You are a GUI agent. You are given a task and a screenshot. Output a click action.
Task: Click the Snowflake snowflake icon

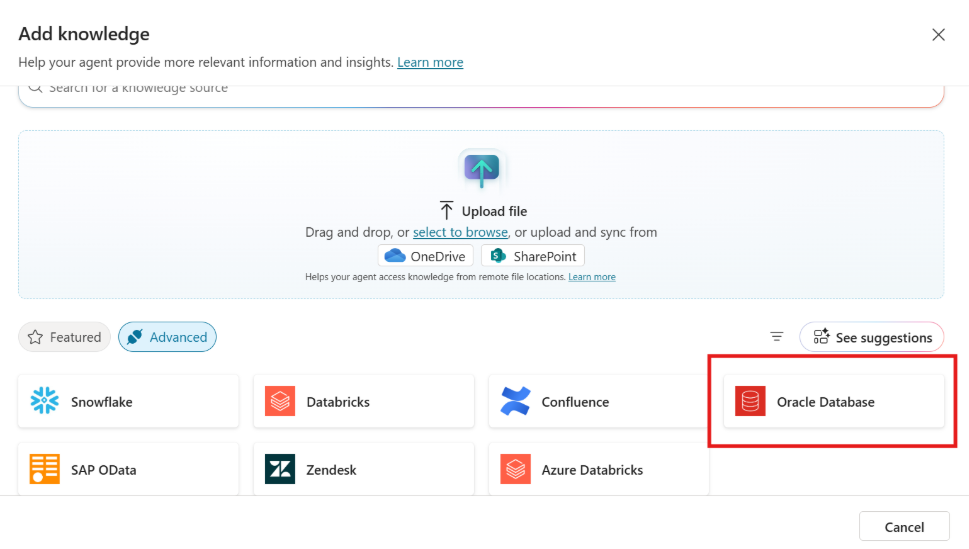(44, 401)
